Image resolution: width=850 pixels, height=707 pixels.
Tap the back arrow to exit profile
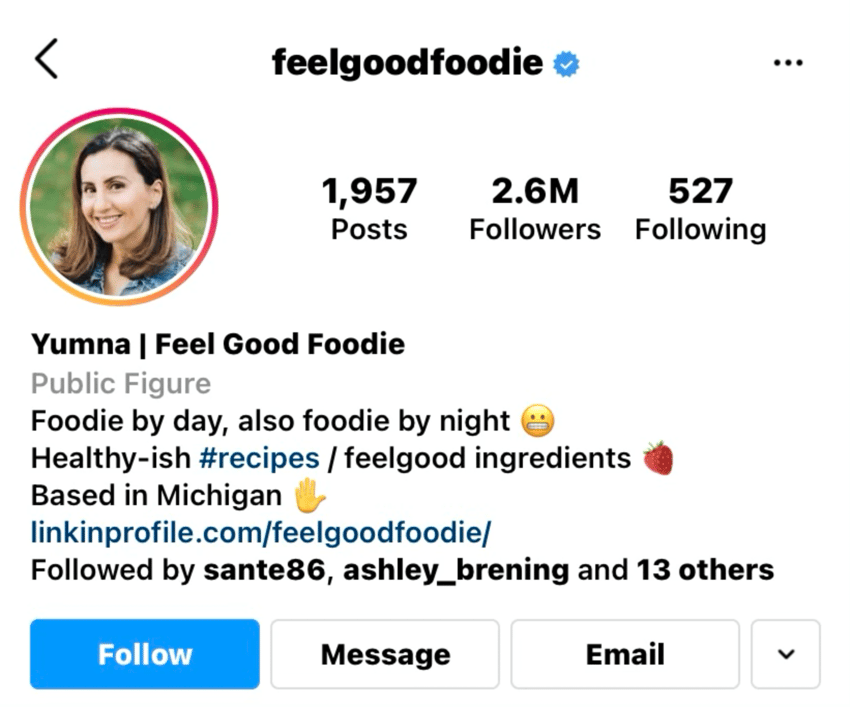point(46,58)
